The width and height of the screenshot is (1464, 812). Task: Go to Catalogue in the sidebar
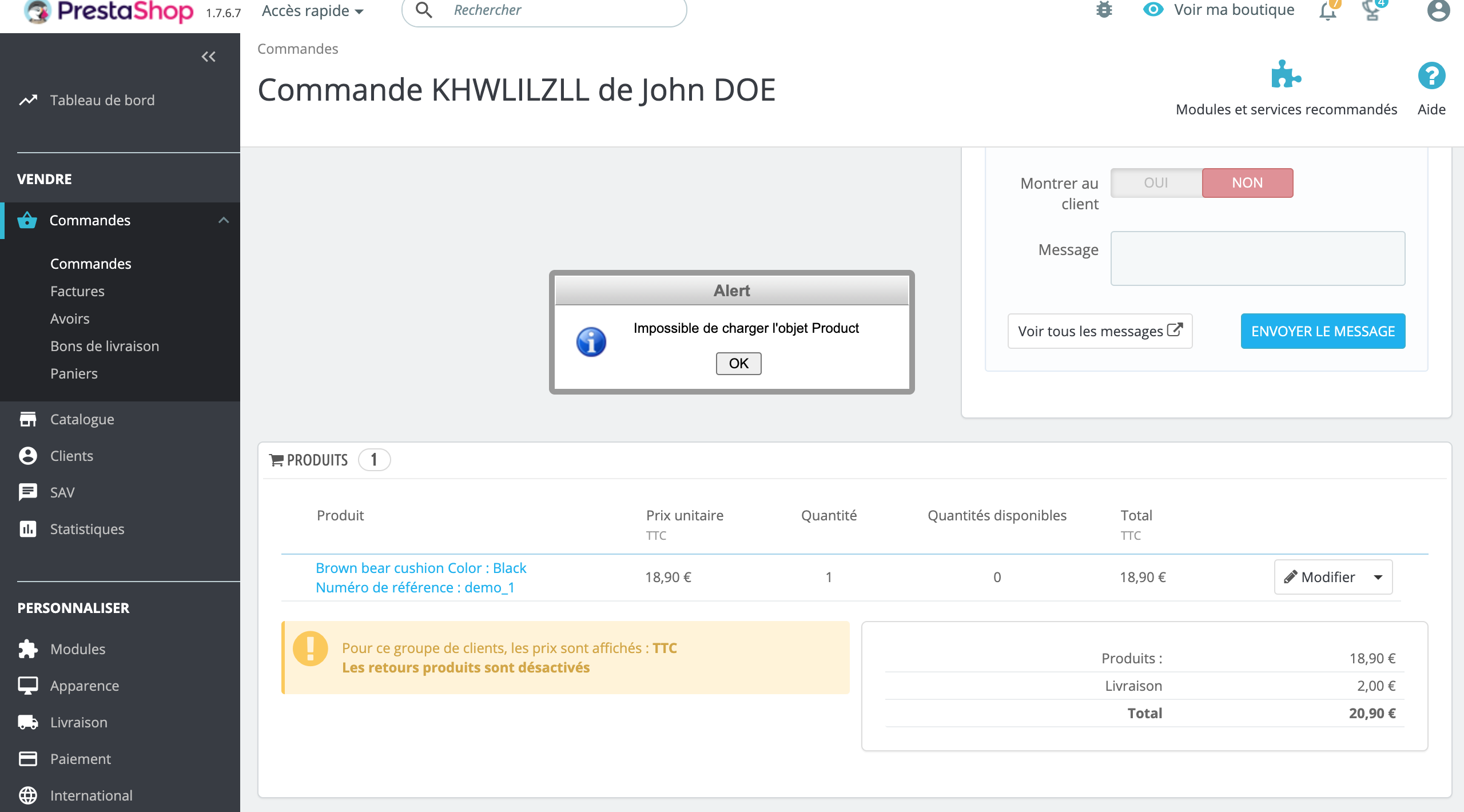82,419
